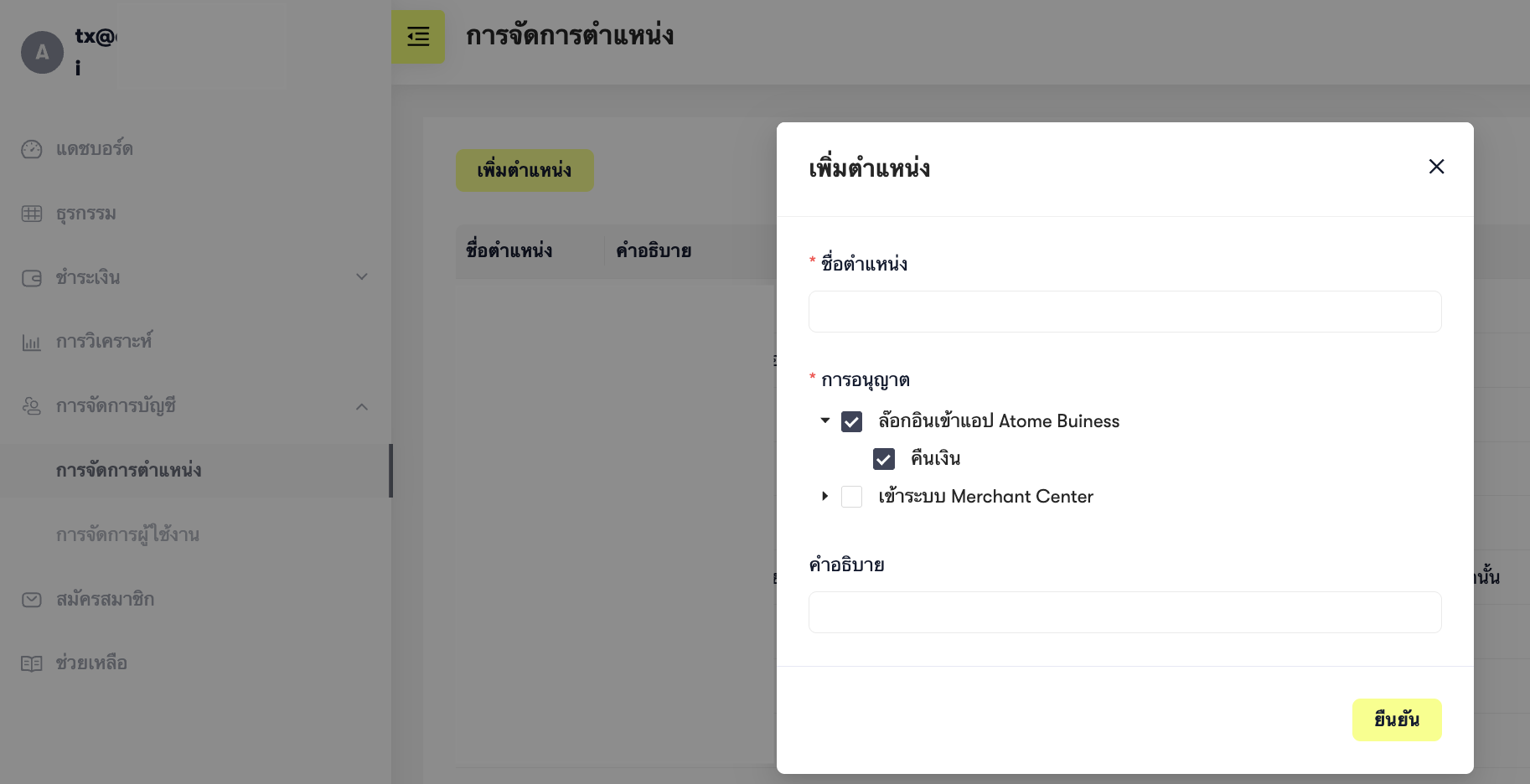Click inside the ชื่อตำแหน่ง name field
The width and height of the screenshot is (1530, 784).
tap(1124, 311)
